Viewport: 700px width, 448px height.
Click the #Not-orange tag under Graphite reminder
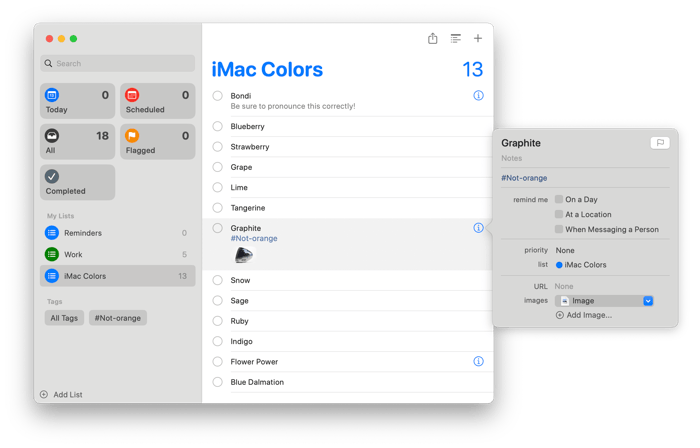(x=254, y=238)
